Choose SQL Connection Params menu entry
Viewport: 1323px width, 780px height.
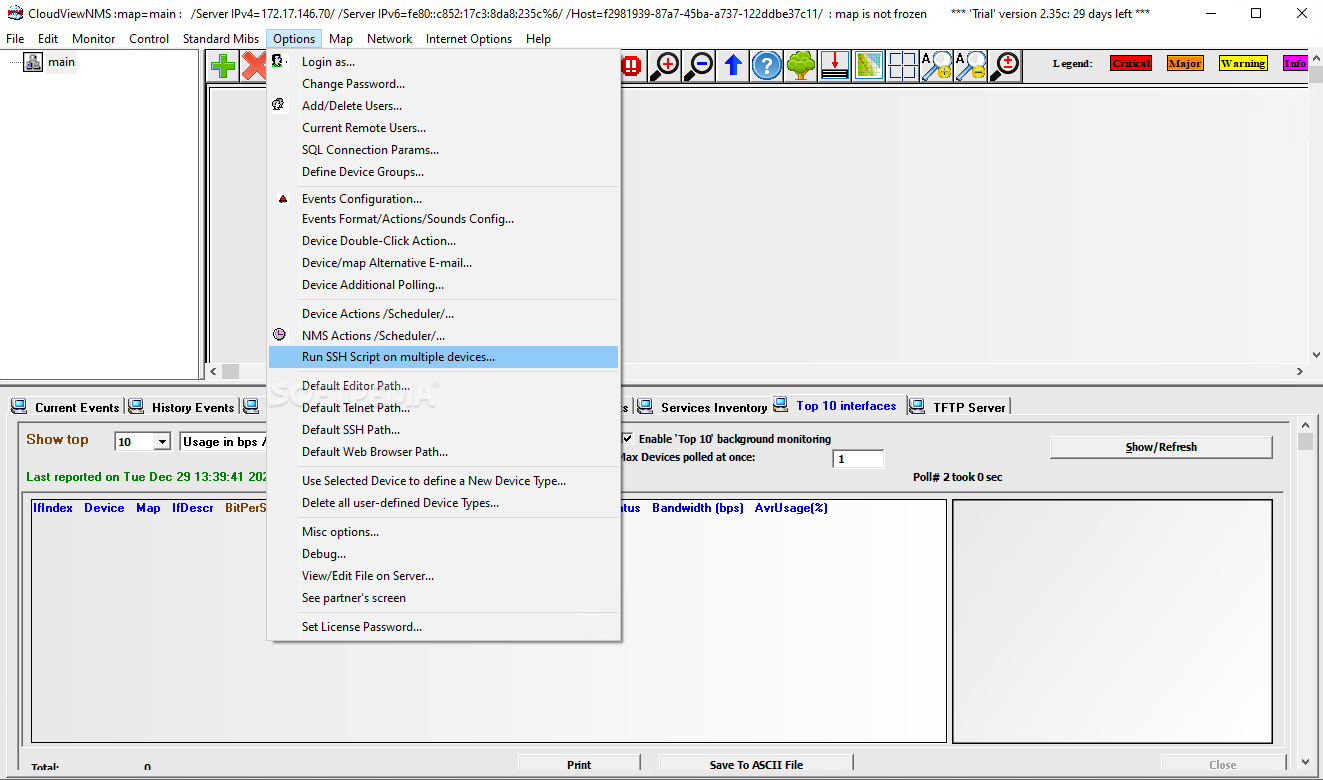[x=444, y=150]
